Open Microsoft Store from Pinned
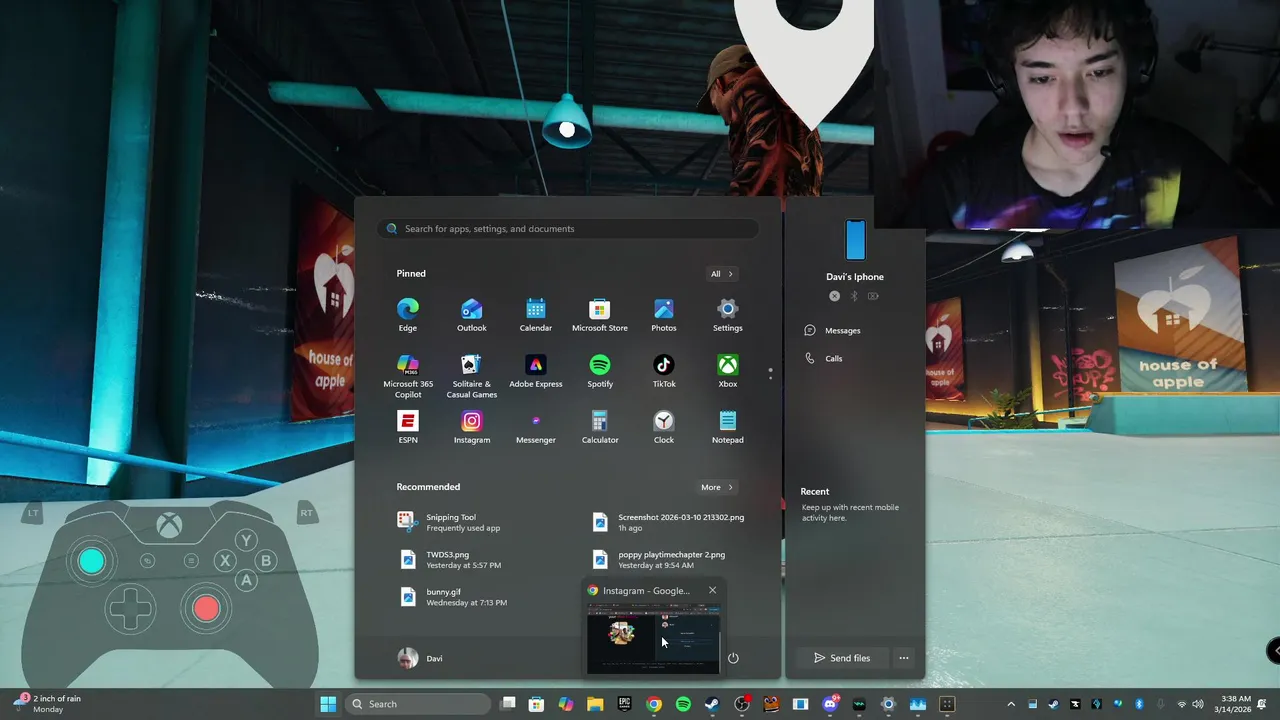This screenshot has width=1280, height=720. [600, 315]
